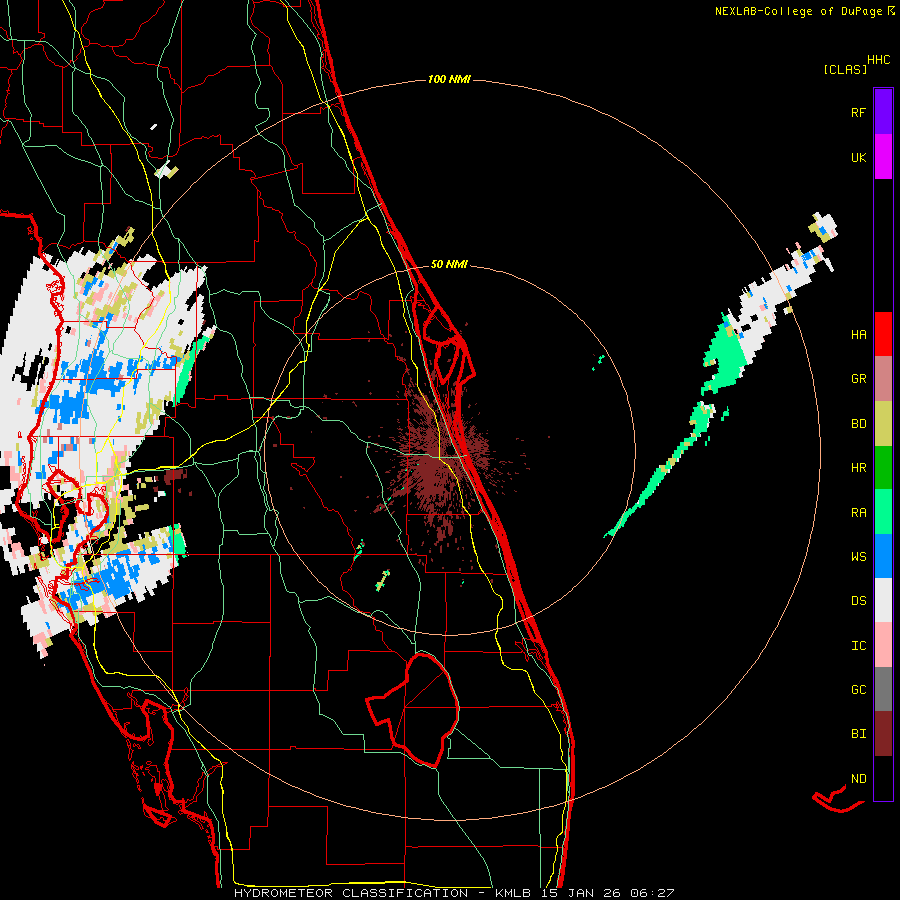This screenshot has height=900, width=900.
Task: Click the HYDROMETEOR CLASSIFICATION KMLB title text
Action: (454, 893)
